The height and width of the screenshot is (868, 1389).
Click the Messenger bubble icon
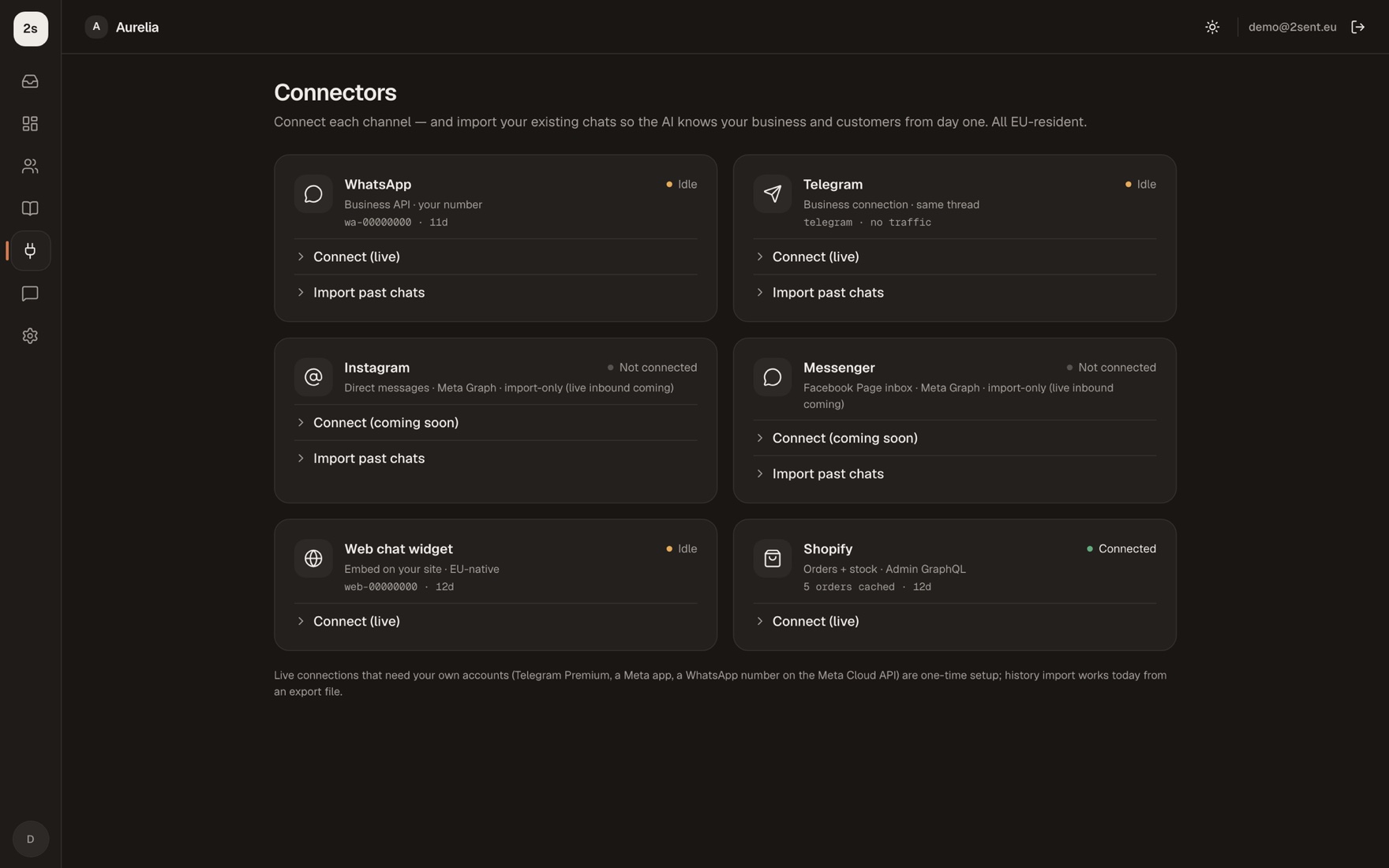(x=773, y=377)
